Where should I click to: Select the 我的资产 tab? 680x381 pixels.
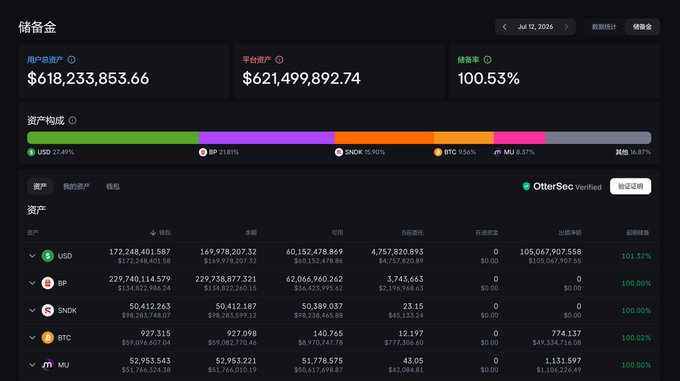tap(76, 186)
